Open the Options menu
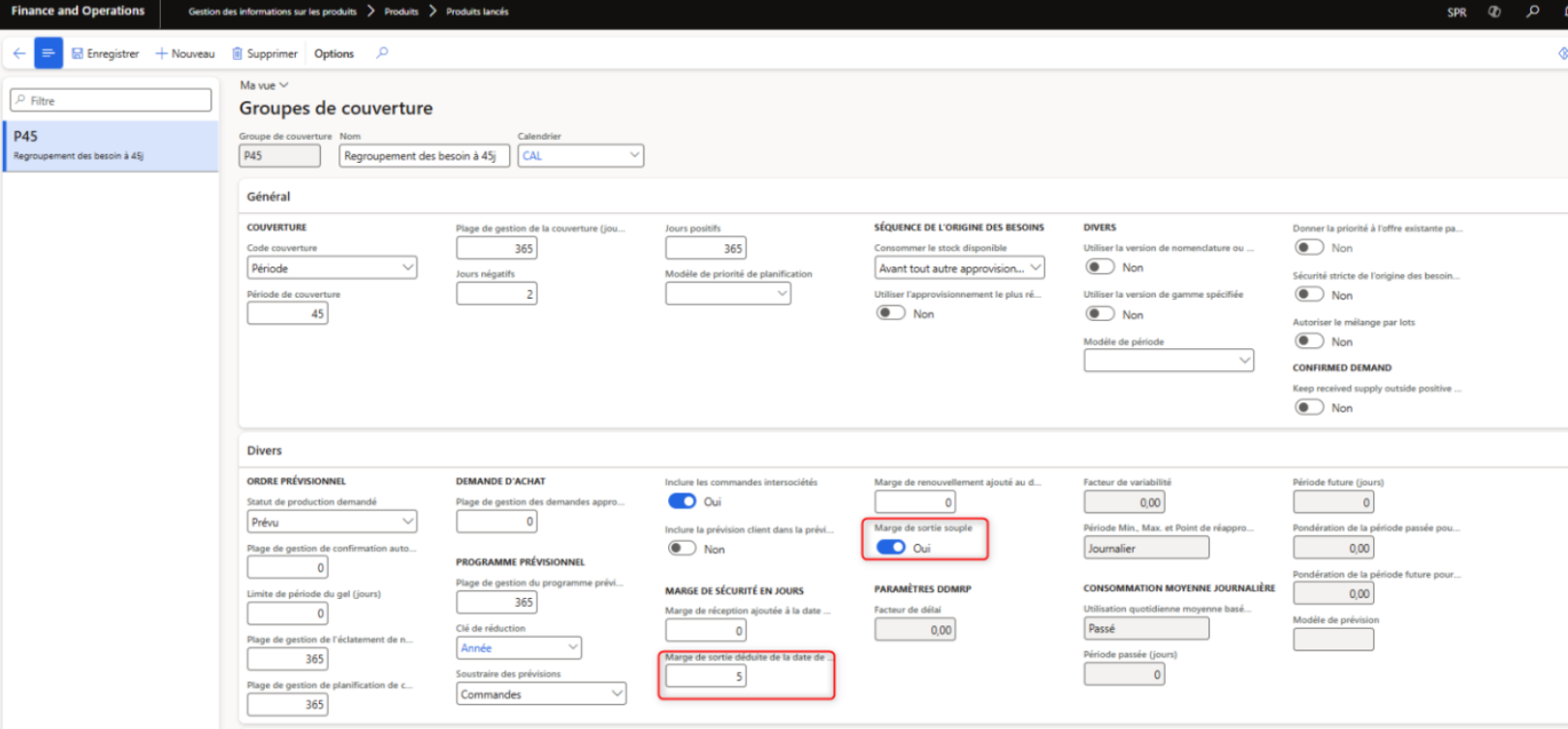The width and height of the screenshot is (1568, 729). coord(334,53)
